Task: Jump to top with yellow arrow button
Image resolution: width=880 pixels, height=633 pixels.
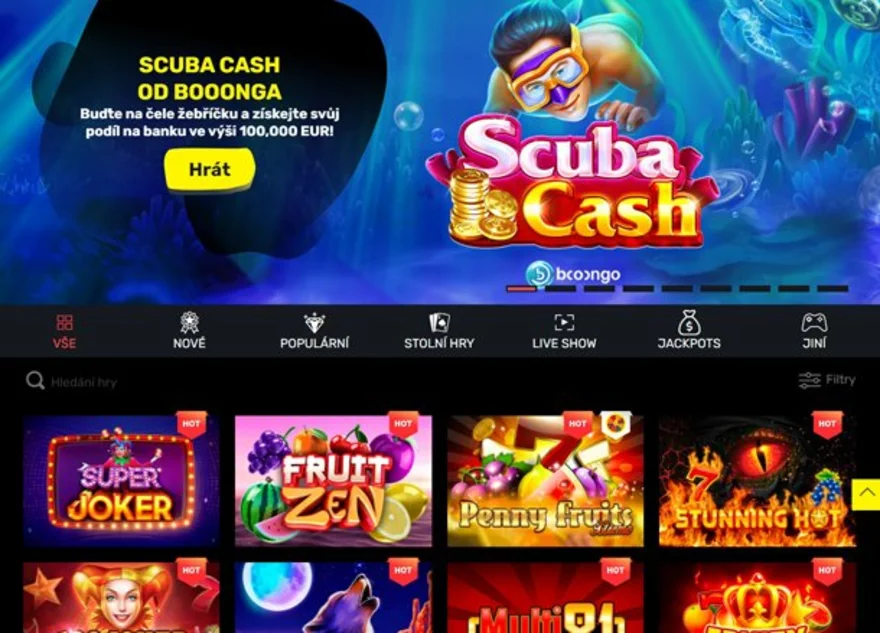Action: [x=866, y=494]
